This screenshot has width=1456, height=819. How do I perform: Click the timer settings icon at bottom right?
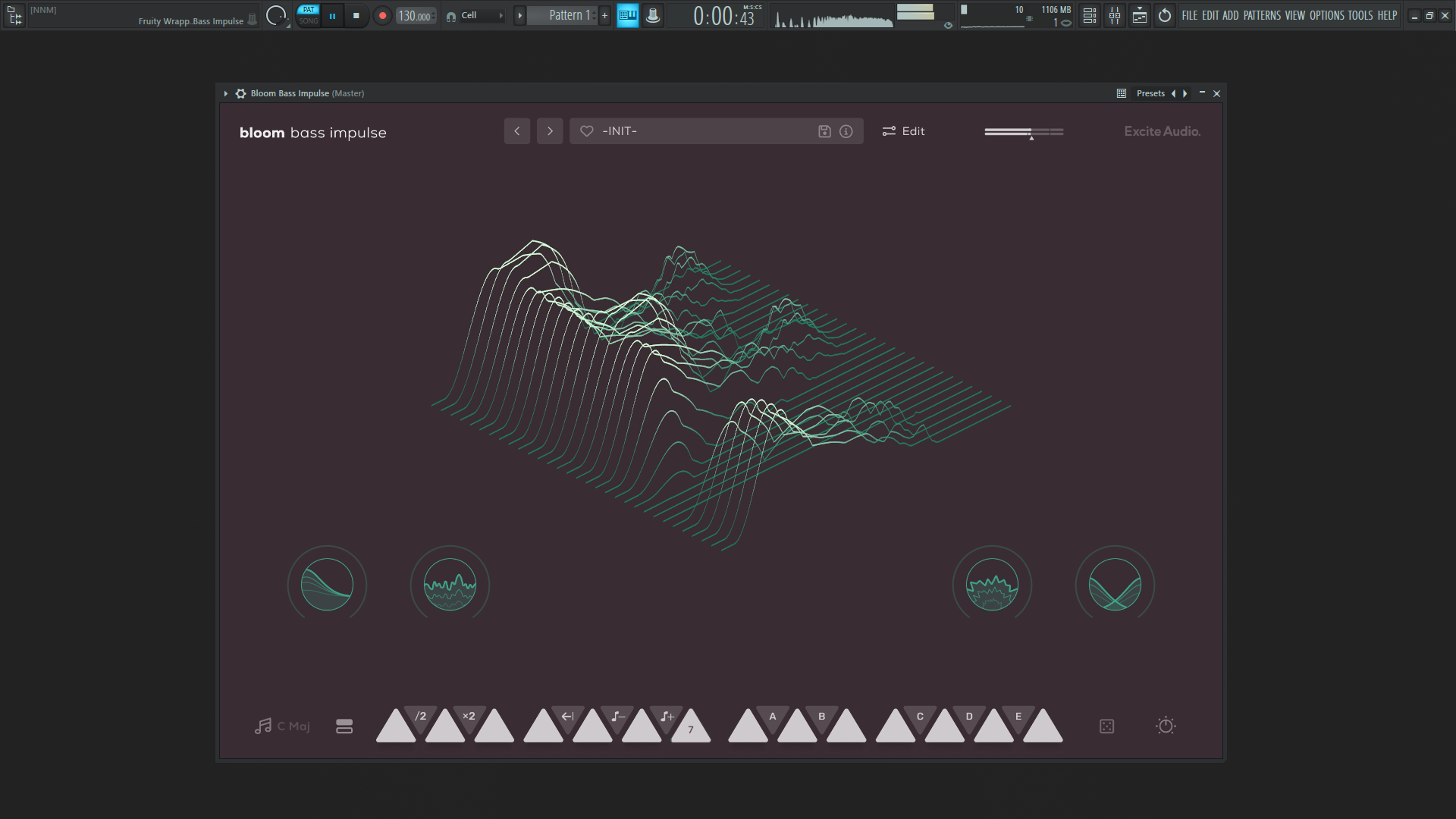pyautogui.click(x=1166, y=726)
